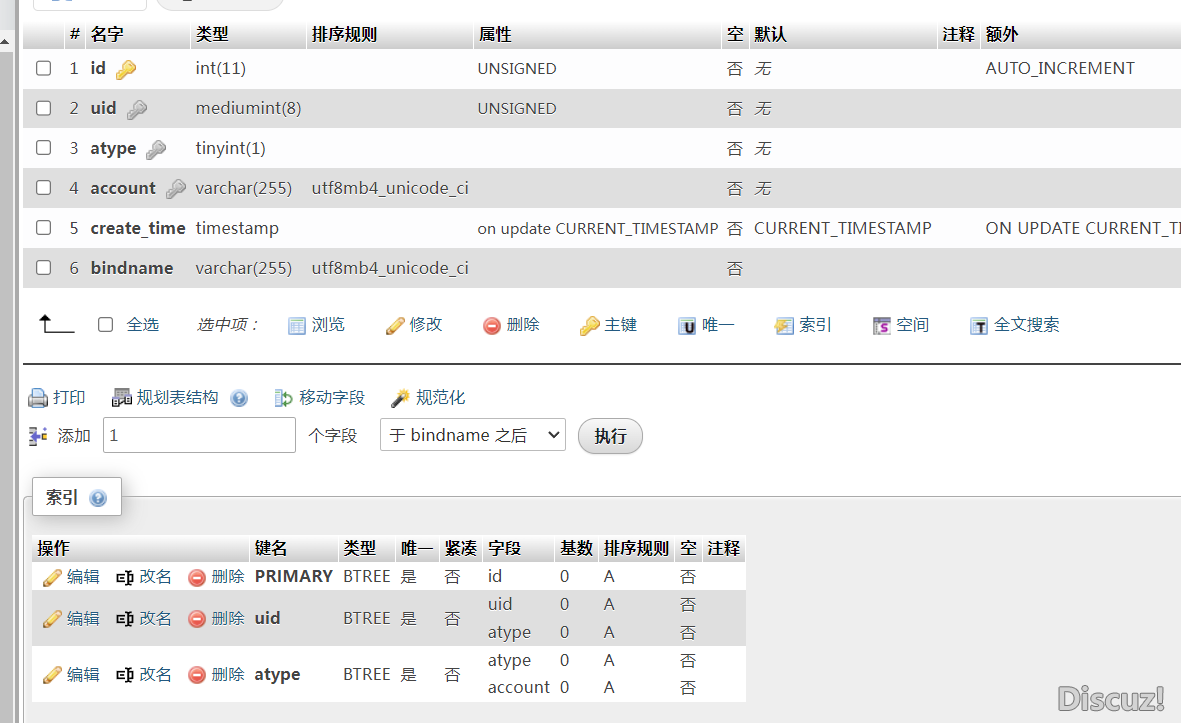Click the printer Print (打印) icon
Image resolution: width=1181 pixels, height=723 pixels.
coord(38,398)
